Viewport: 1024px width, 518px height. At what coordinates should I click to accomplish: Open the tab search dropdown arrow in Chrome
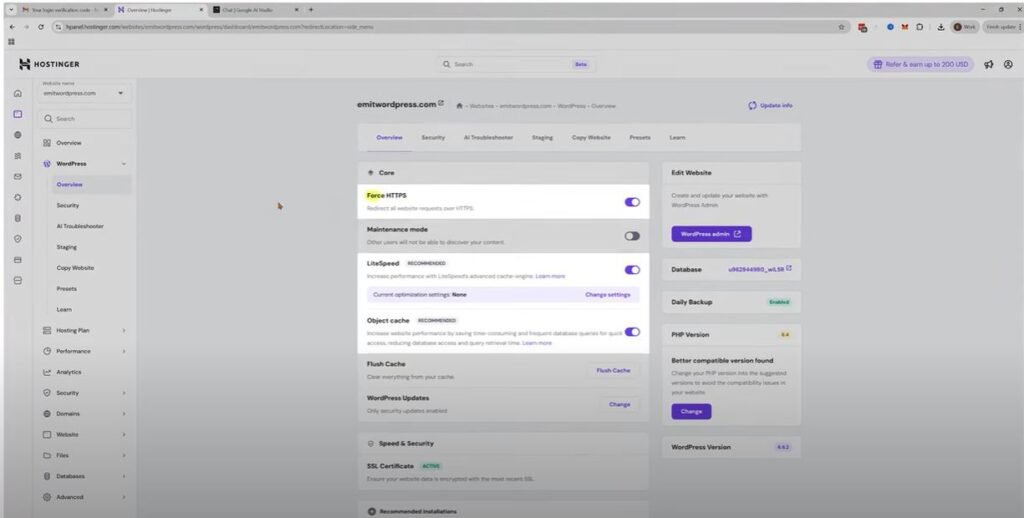[x=11, y=10]
